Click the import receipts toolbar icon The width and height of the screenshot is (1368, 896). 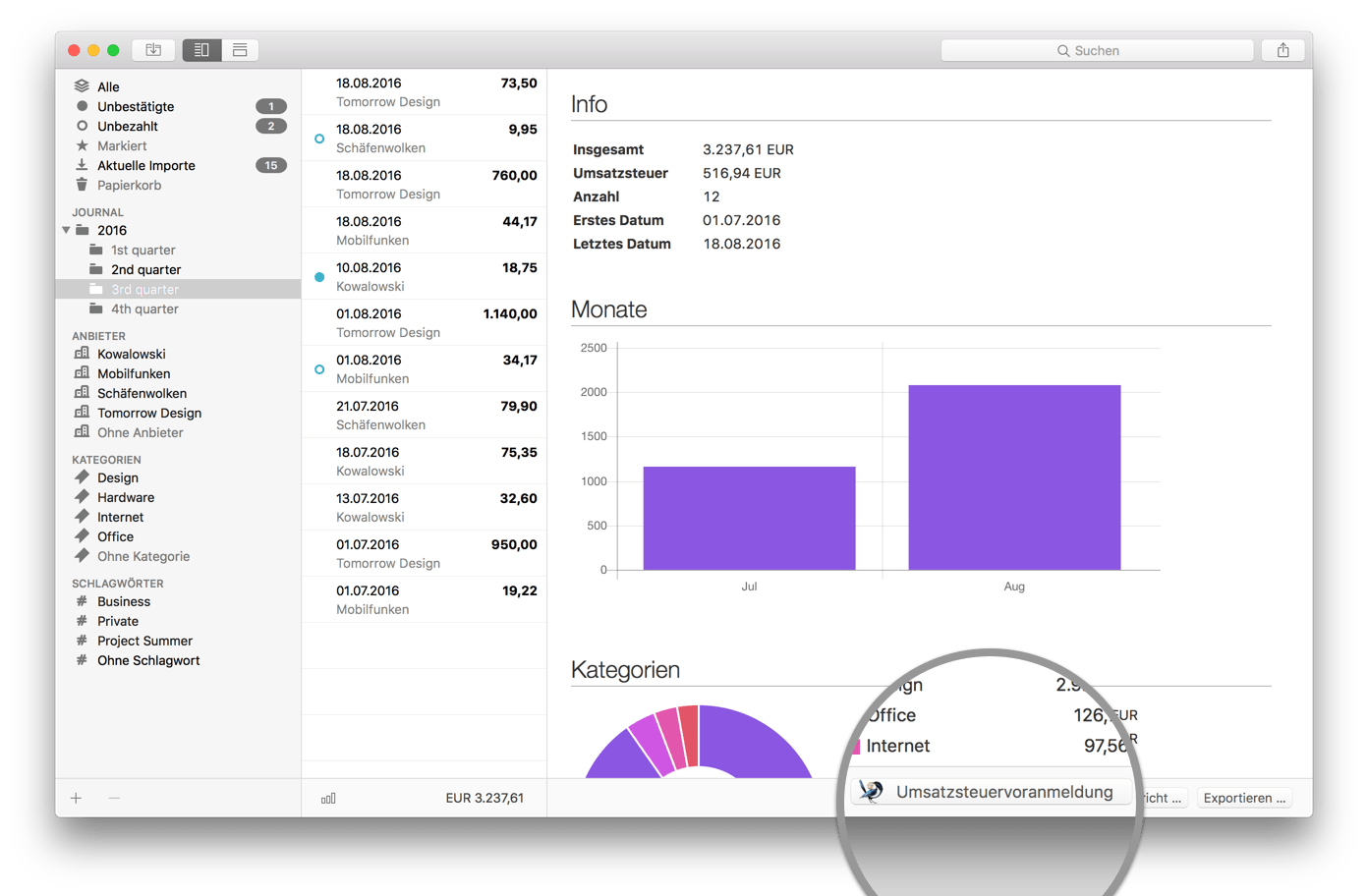click(153, 49)
